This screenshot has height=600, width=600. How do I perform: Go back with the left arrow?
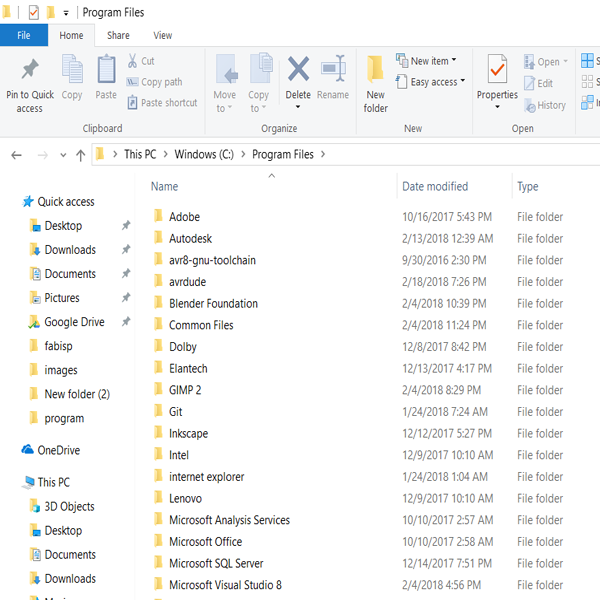coord(16,155)
